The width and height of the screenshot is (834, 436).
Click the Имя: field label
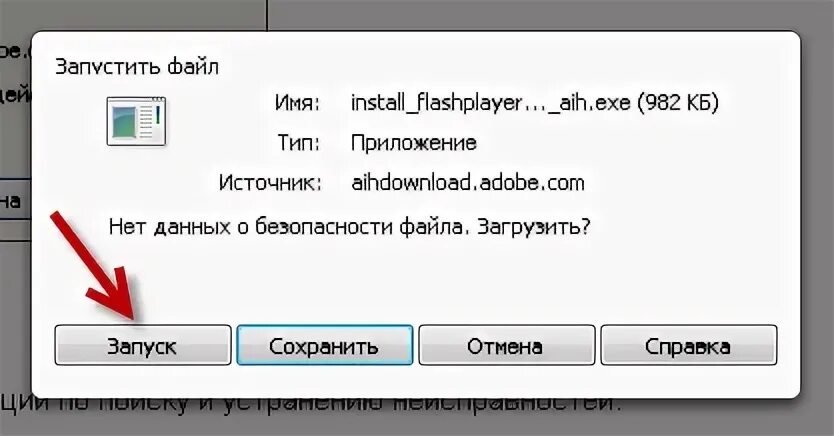click(297, 103)
